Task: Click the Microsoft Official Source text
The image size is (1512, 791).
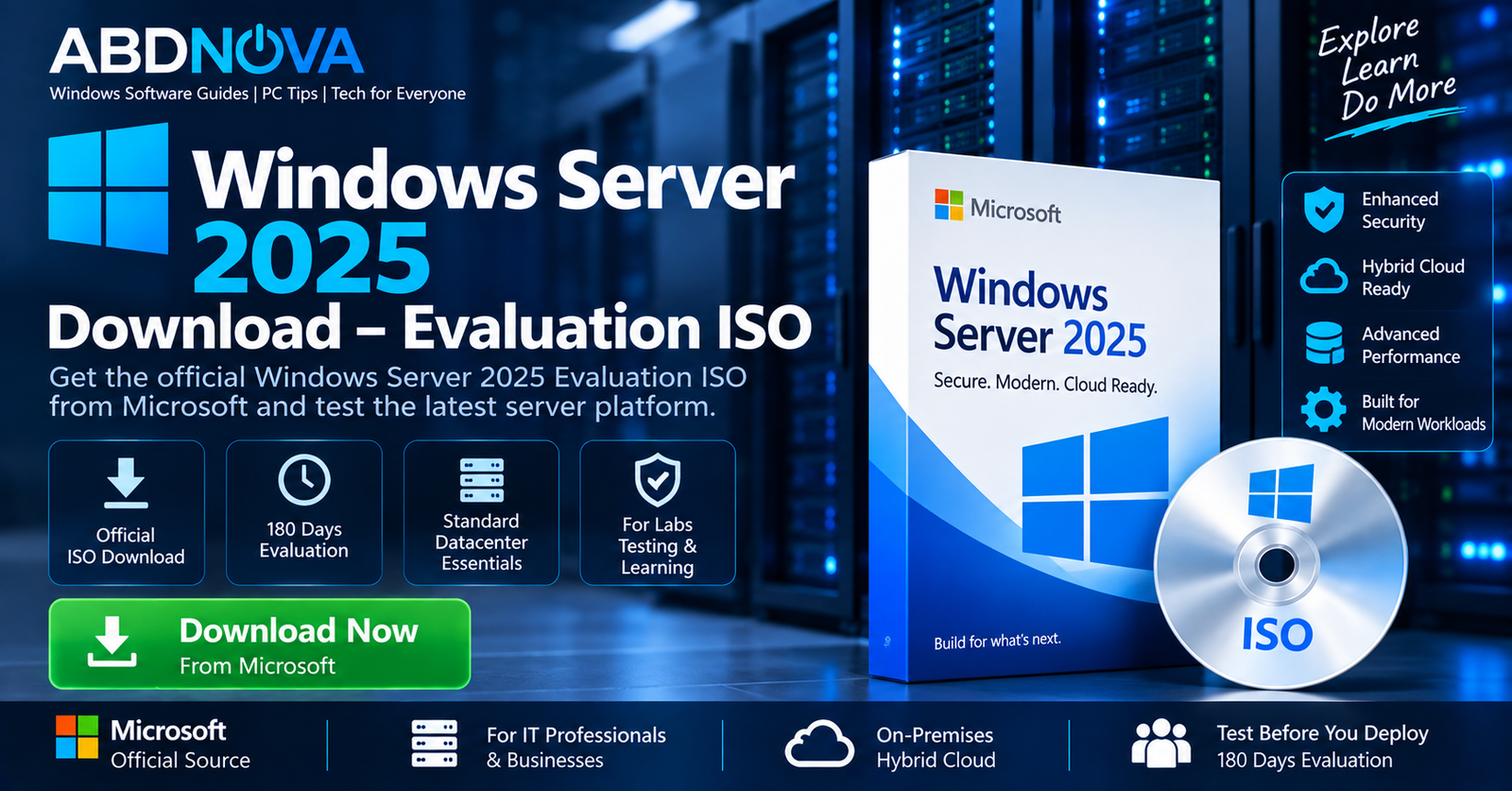Action: [x=180, y=745]
